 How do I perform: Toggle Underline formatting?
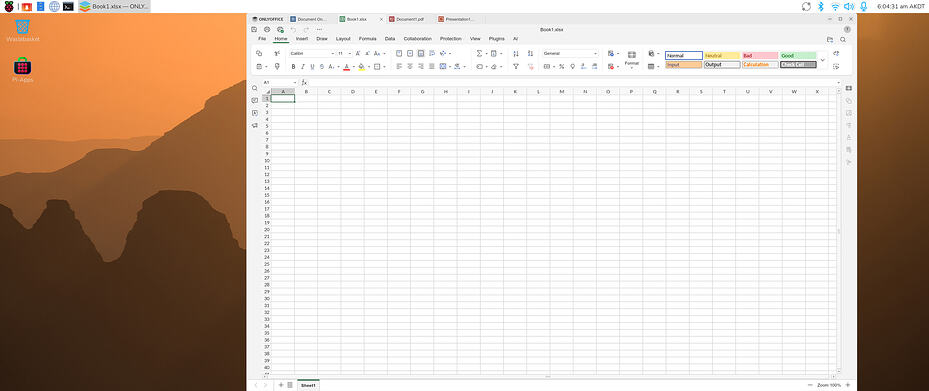pyautogui.click(x=312, y=66)
